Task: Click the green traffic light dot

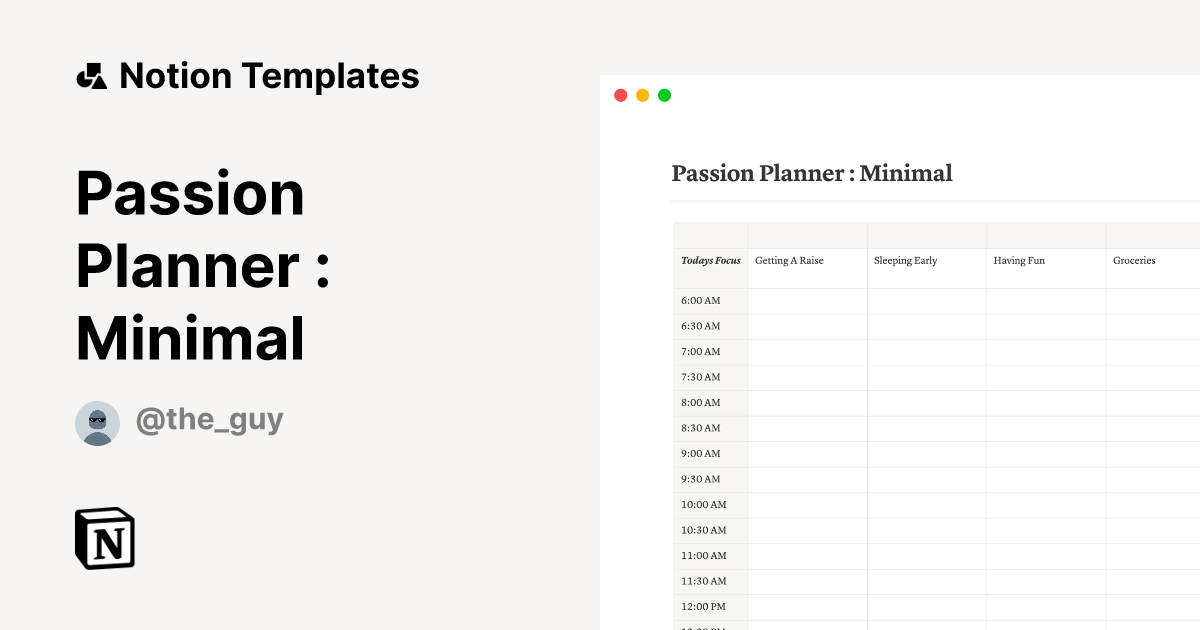Action: point(663,95)
